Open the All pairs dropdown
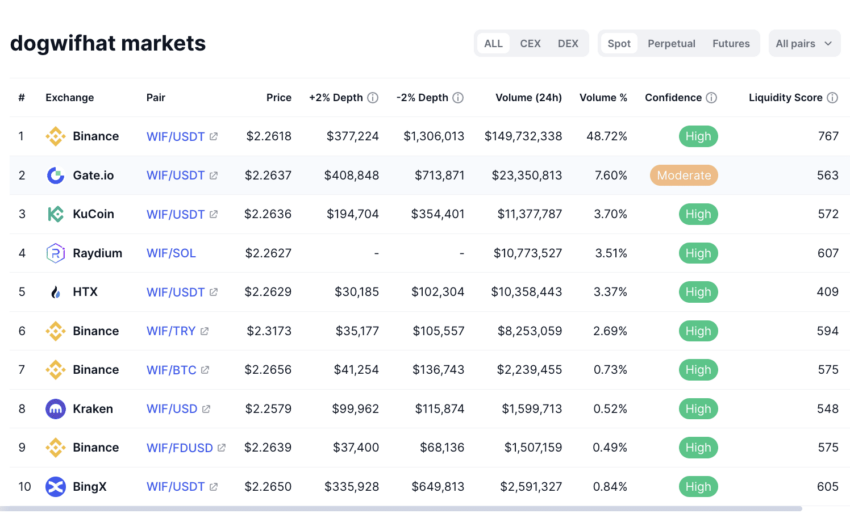Screen dimensions: 850x526 [x=804, y=44]
